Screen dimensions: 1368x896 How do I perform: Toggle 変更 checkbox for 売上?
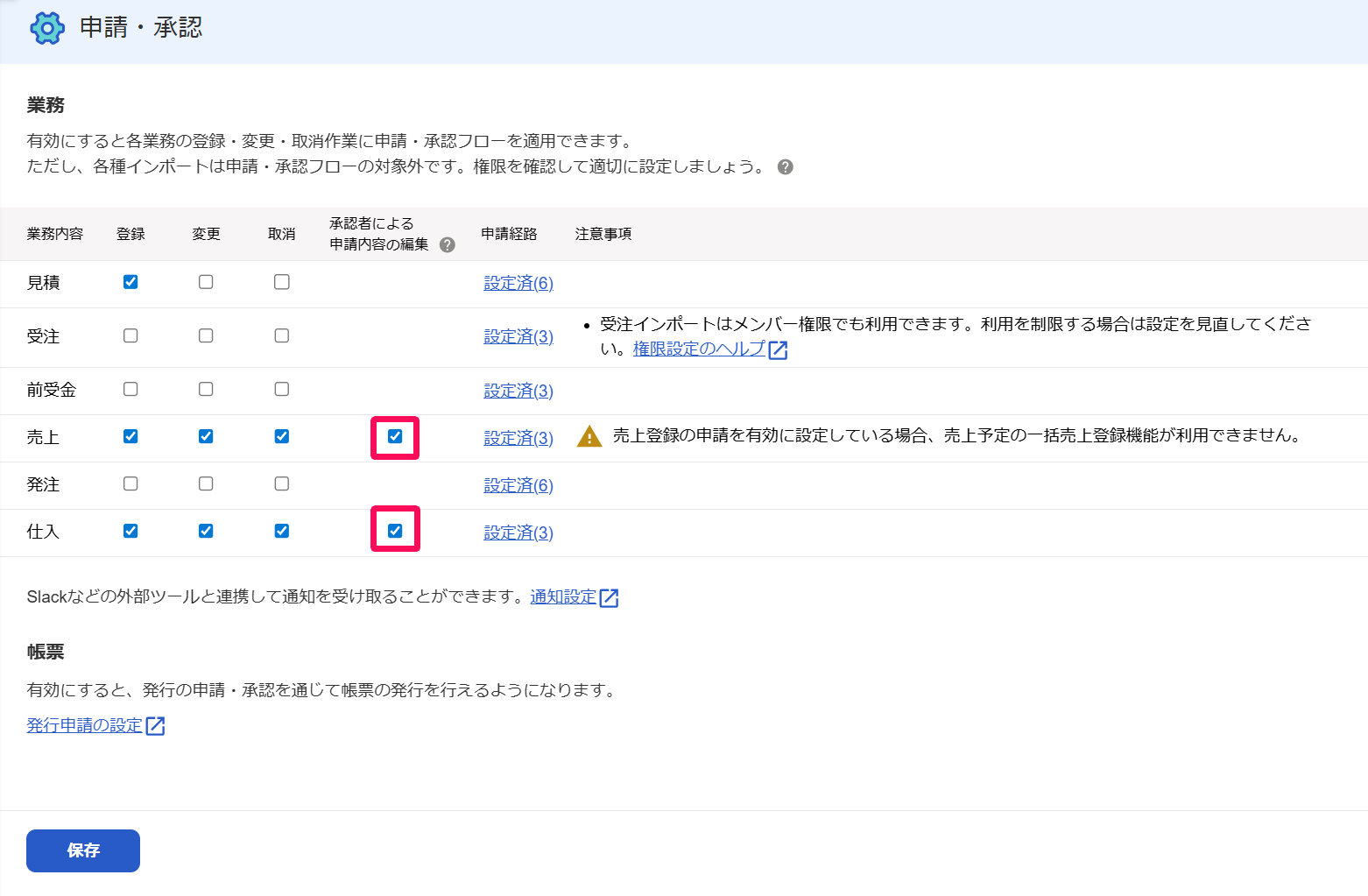[x=206, y=436]
